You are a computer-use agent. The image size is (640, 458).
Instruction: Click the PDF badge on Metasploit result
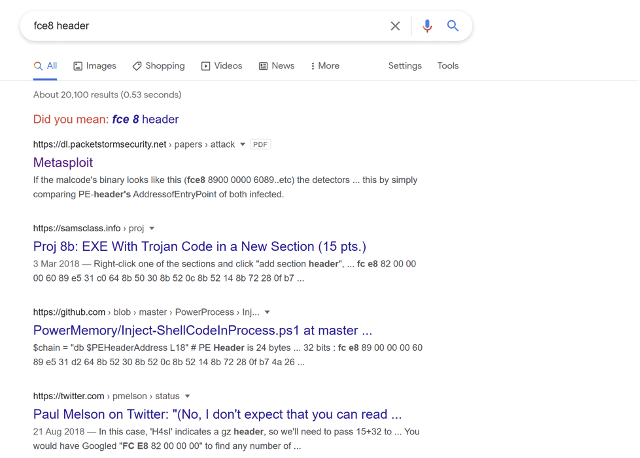(260, 145)
